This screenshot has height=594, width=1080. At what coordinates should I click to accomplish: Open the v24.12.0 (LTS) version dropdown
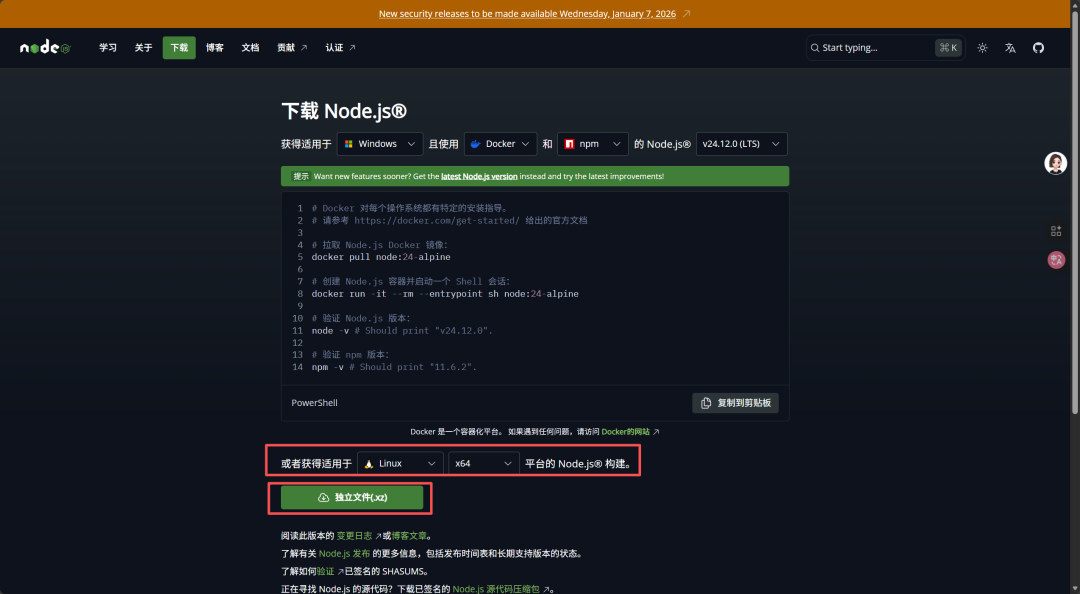point(741,144)
